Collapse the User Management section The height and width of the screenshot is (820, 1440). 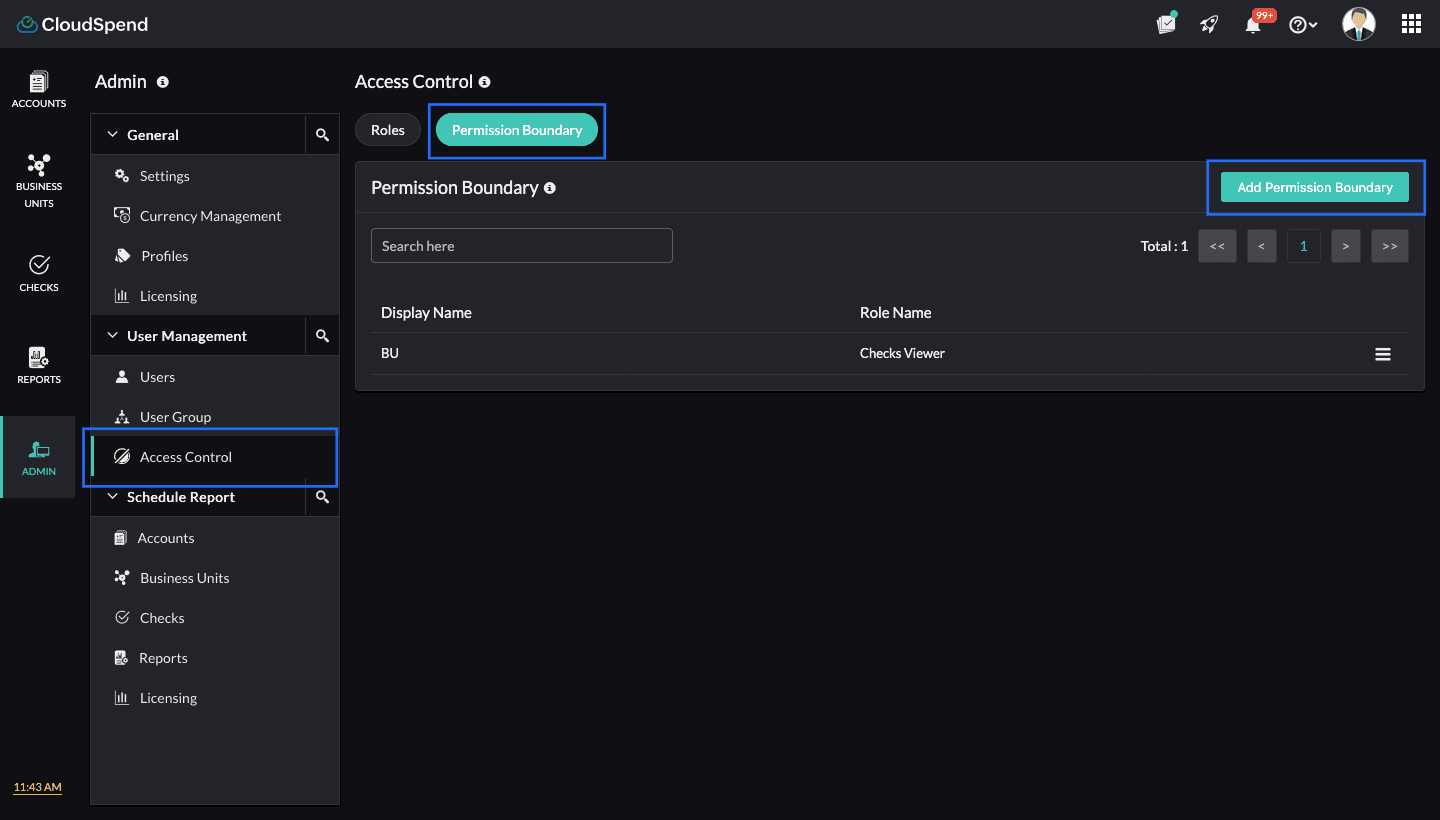tap(112, 336)
